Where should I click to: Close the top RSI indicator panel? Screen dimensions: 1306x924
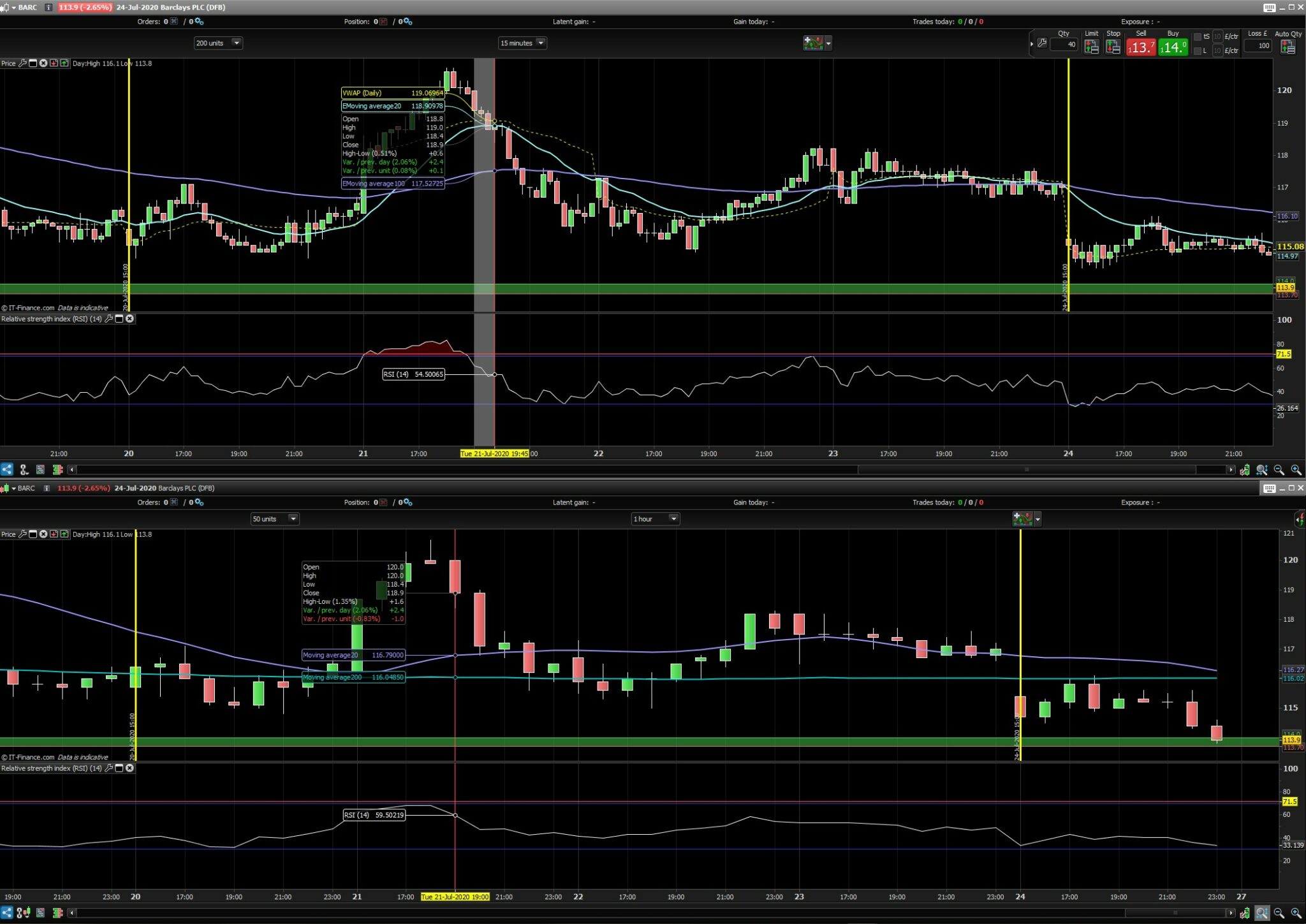pyautogui.click(x=129, y=319)
